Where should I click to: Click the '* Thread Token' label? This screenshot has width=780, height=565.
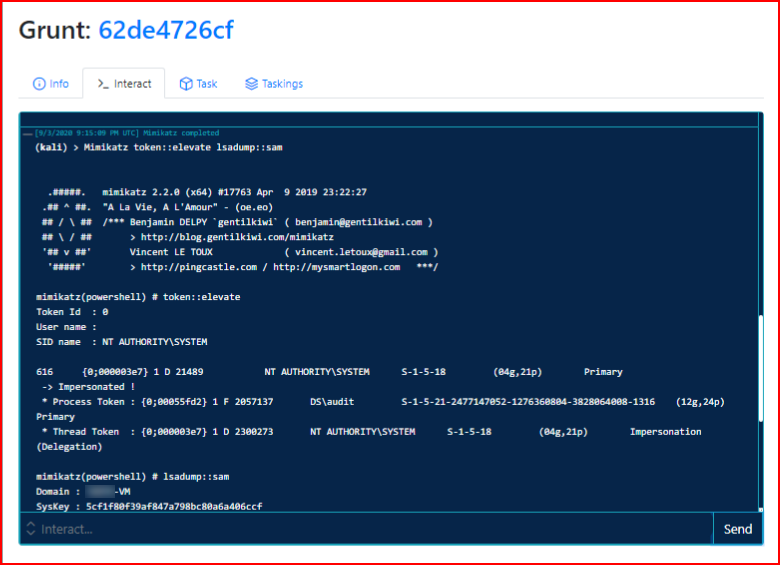pyautogui.click(x=81, y=432)
